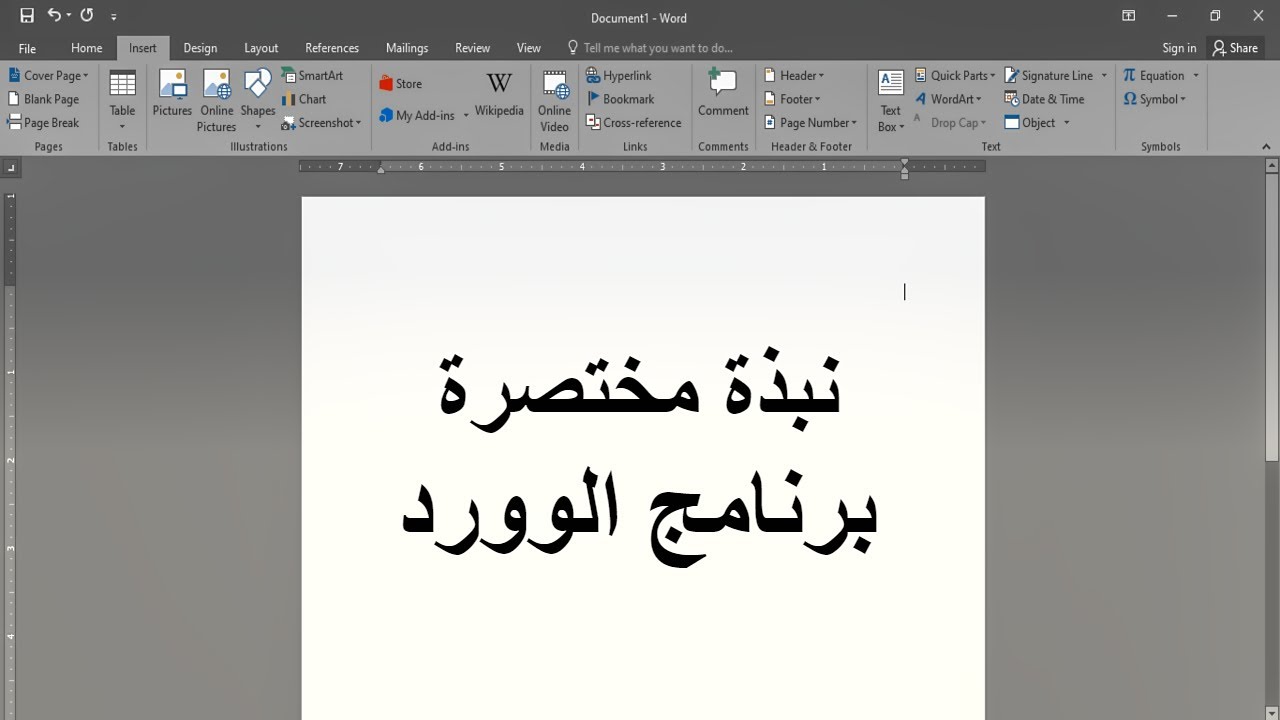Open Quick Parts menu
1280x720 pixels.
pyautogui.click(x=955, y=75)
